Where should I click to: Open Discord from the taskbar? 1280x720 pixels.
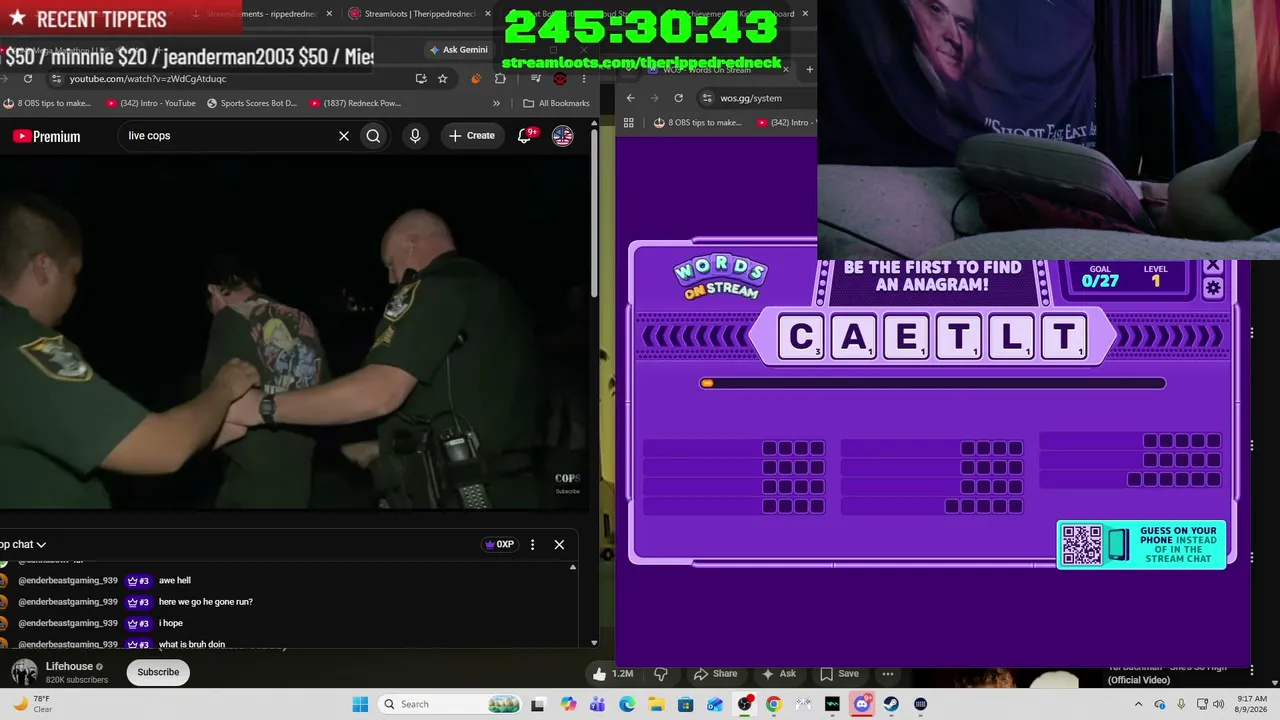point(861,704)
